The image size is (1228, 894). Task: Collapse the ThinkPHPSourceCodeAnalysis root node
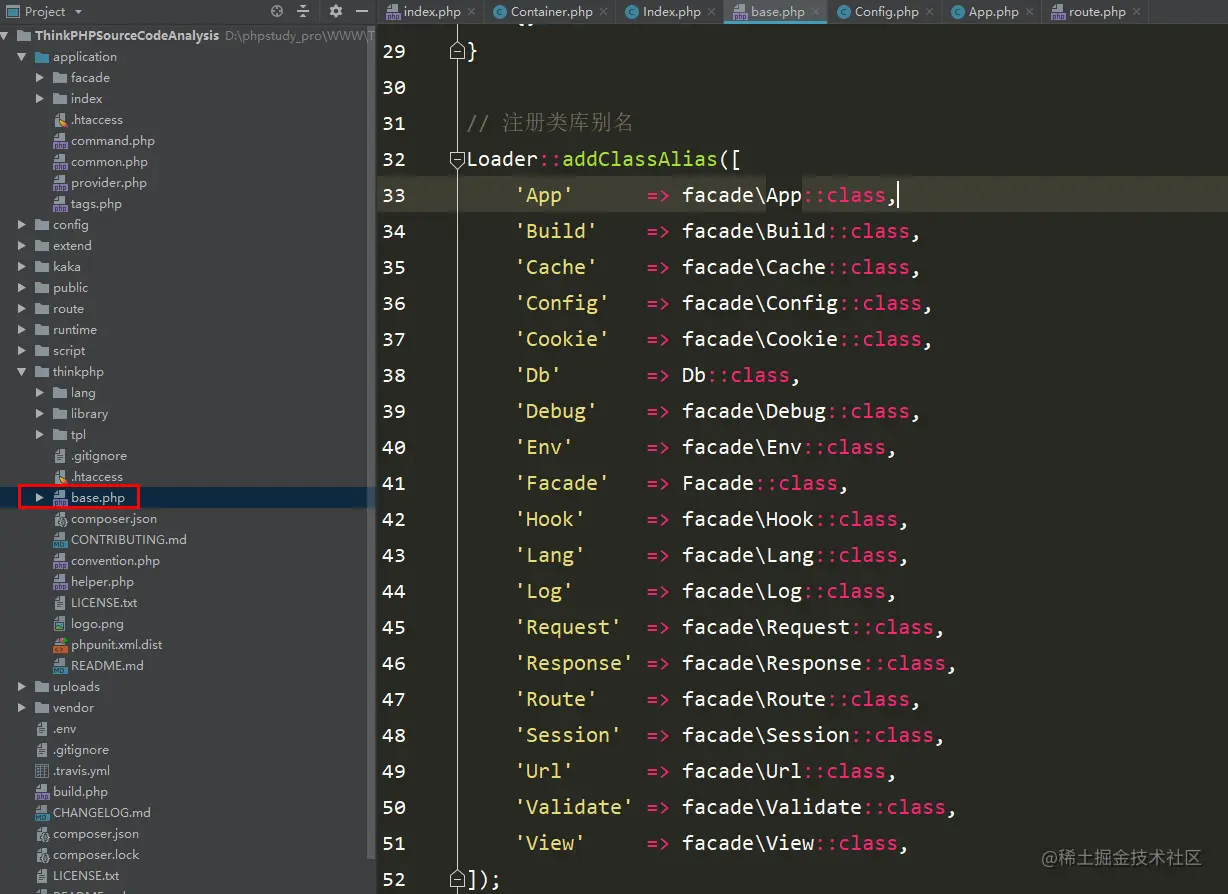pyautogui.click(x=6, y=36)
